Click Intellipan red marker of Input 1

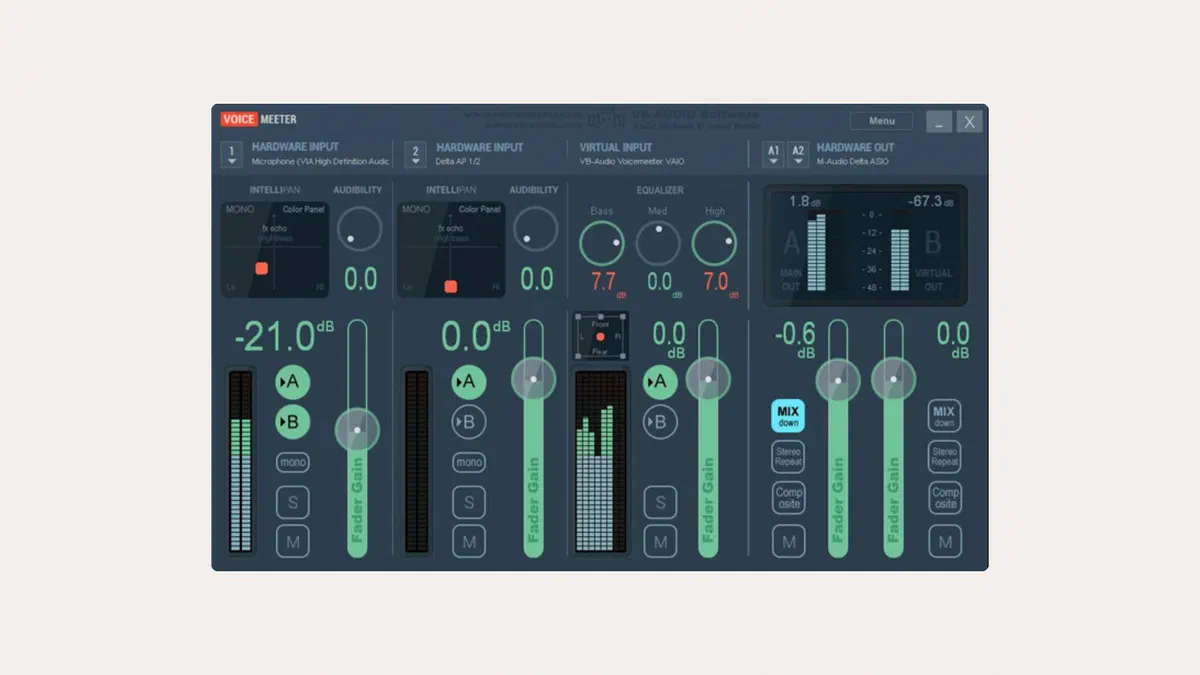click(x=262, y=268)
